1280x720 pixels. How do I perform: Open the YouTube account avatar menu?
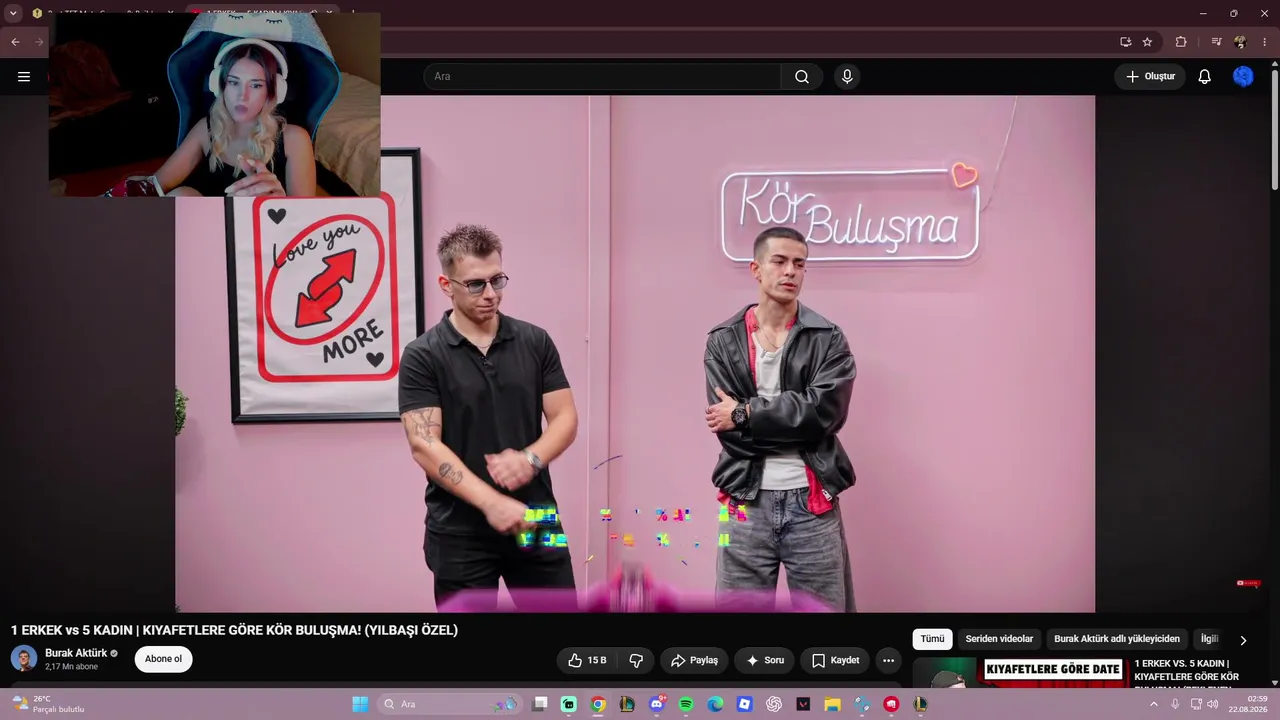click(1243, 77)
